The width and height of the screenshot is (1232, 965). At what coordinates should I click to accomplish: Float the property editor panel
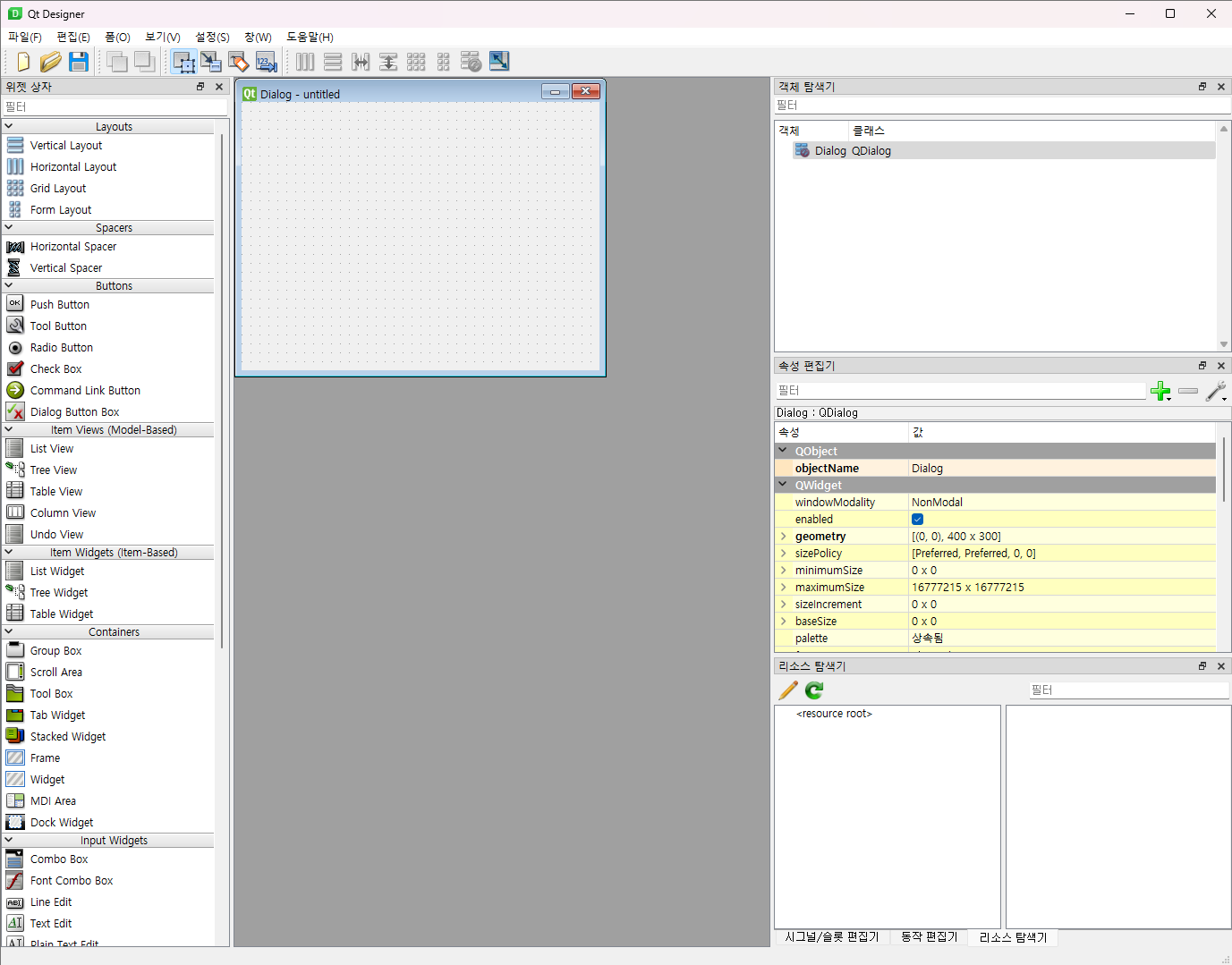pyautogui.click(x=1202, y=366)
